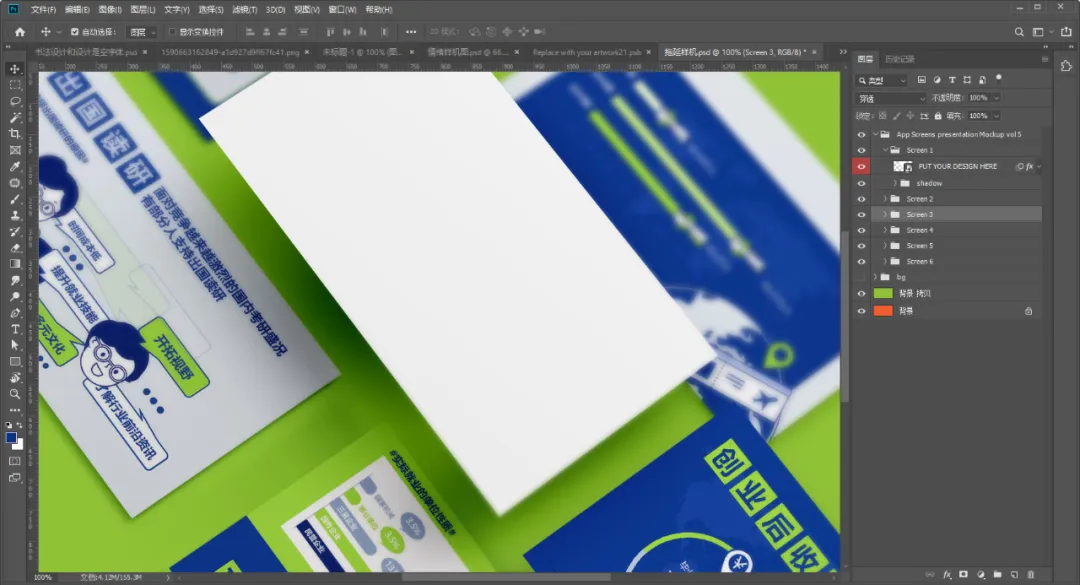Click the Home button in options bar
The width and height of the screenshot is (1080, 585).
coord(20,32)
